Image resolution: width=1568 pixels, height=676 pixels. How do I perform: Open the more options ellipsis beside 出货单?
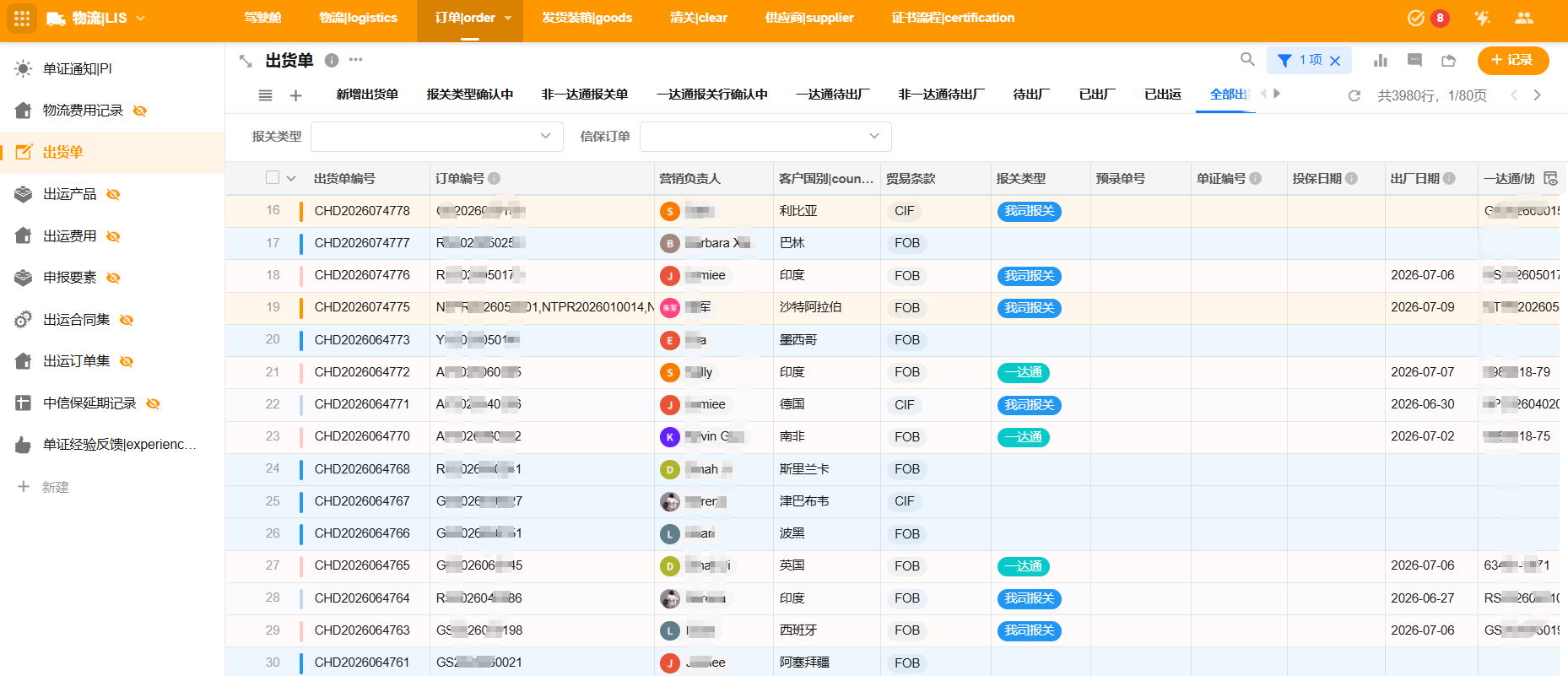pyautogui.click(x=356, y=60)
